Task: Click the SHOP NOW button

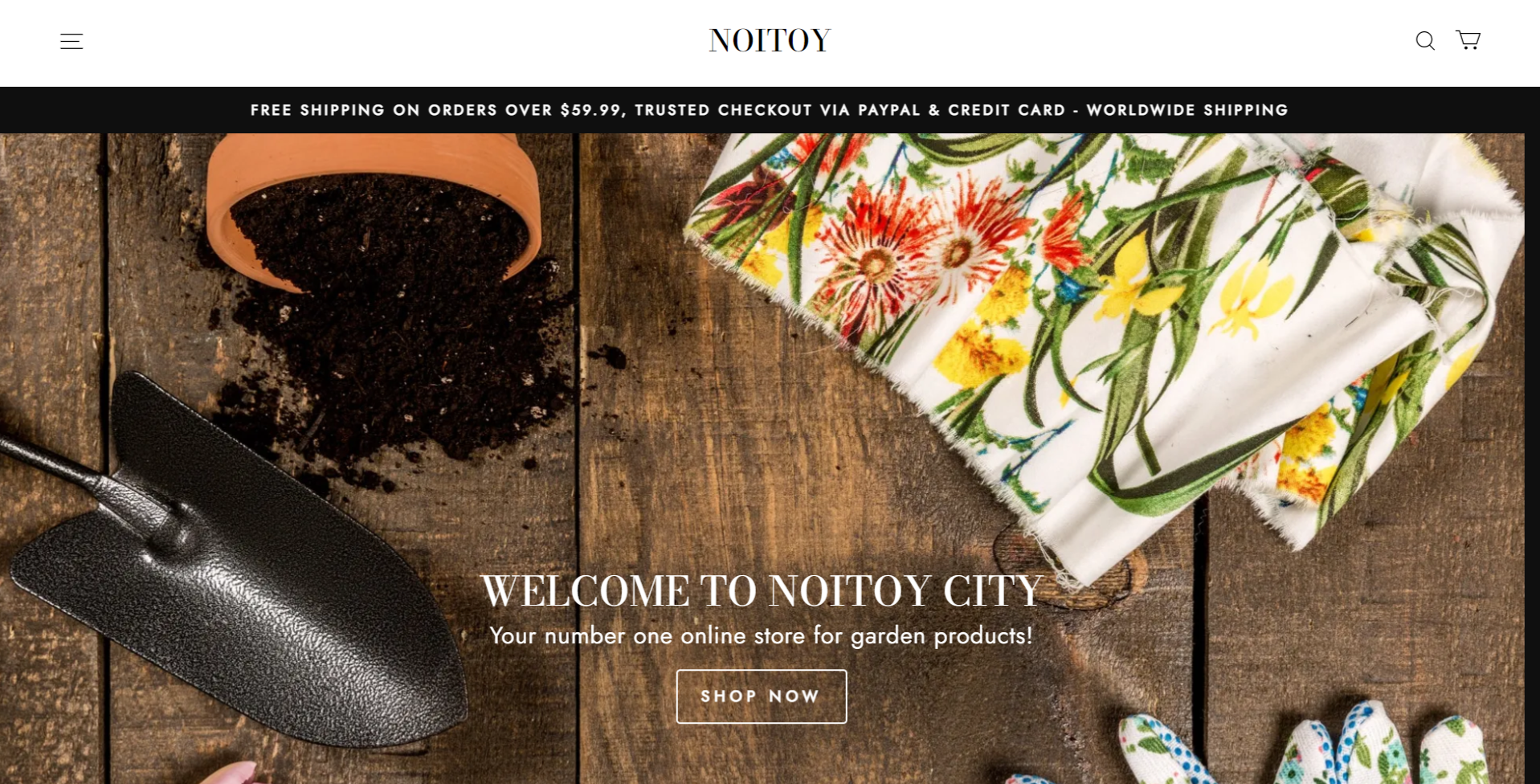Action: pyautogui.click(x=762, y=696)
